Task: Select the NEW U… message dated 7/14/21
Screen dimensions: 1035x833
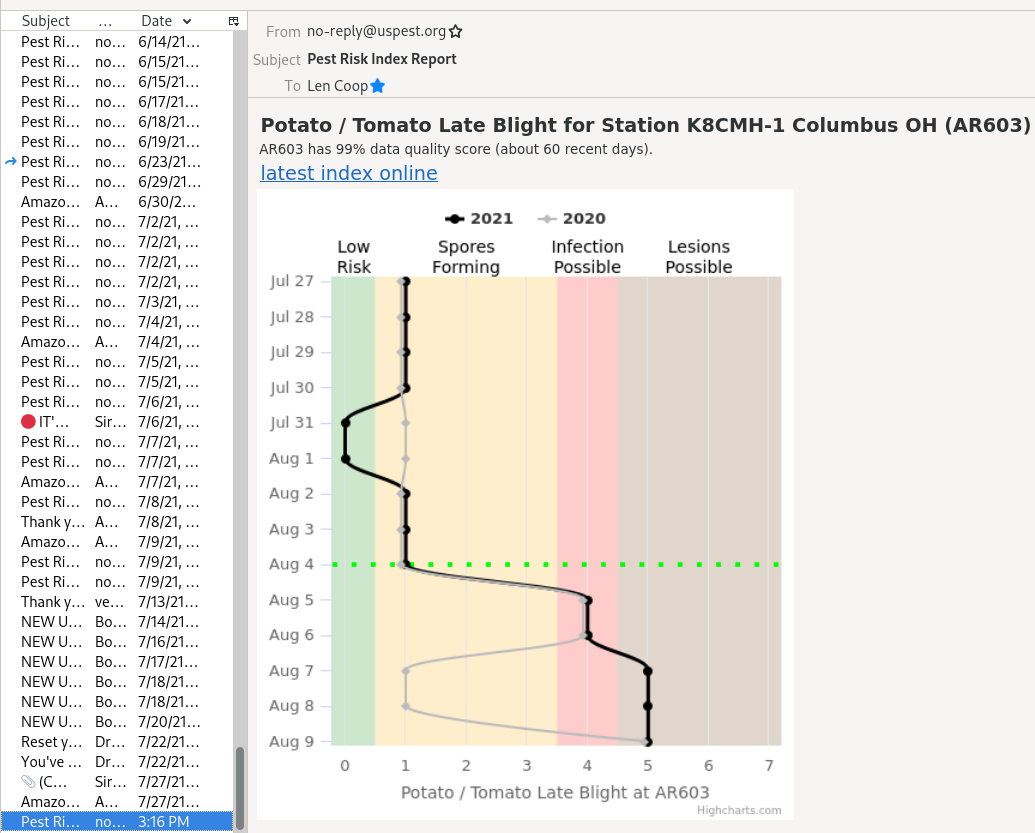Action: pos(117,622)
